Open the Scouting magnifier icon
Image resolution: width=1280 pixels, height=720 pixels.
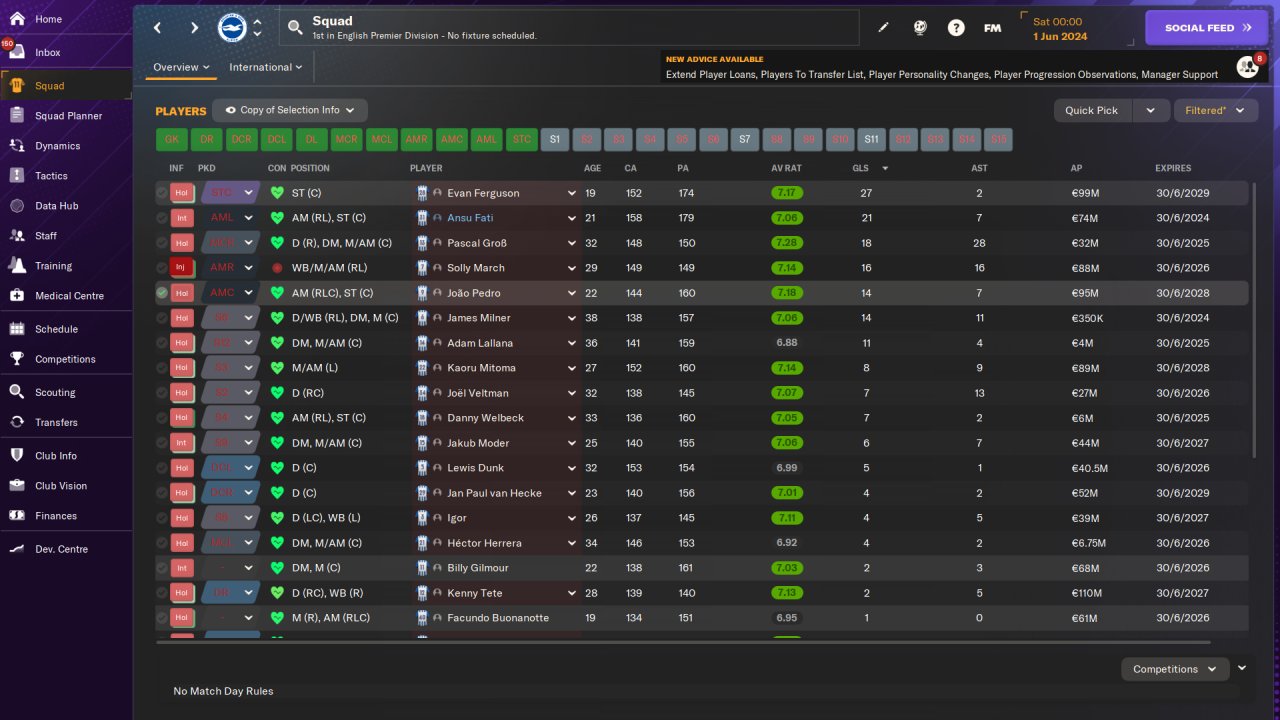17,392
